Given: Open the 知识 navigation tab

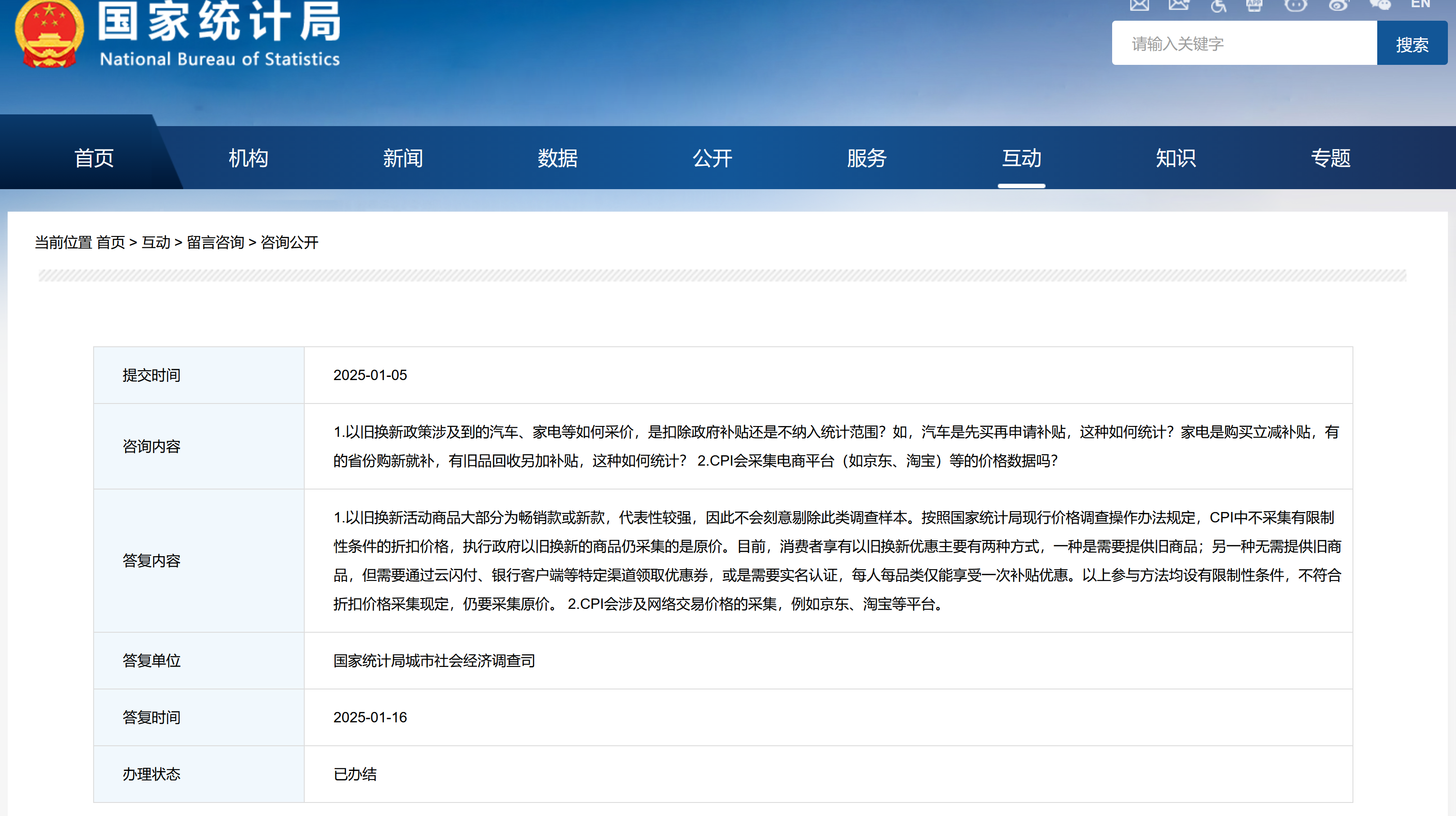Looking at the screenshot, I should (1176, 158).
